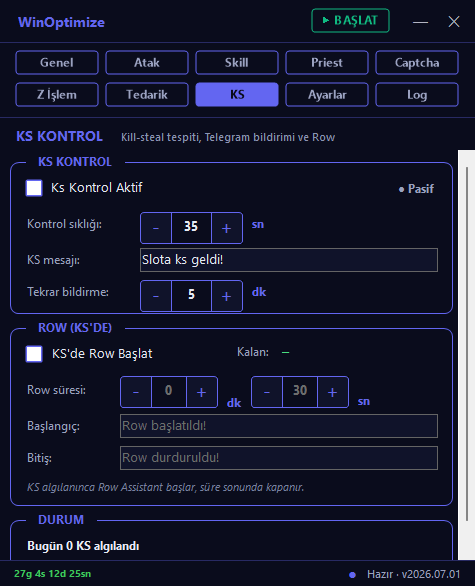This screenshot has width=475, height=586.
Task: Click the Başlangıç message input field
Action: coord(279,426)
